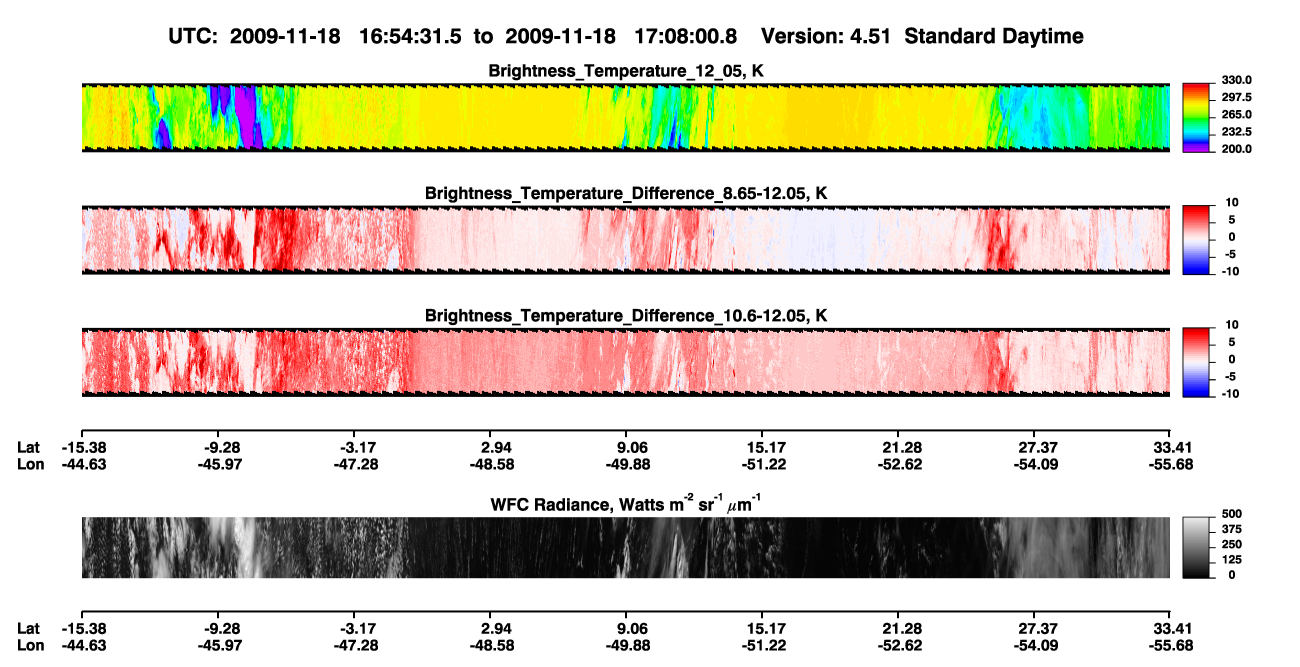Click the 10 tick on the 8.65-12.05 colorbar

(x=1232, y=203)
